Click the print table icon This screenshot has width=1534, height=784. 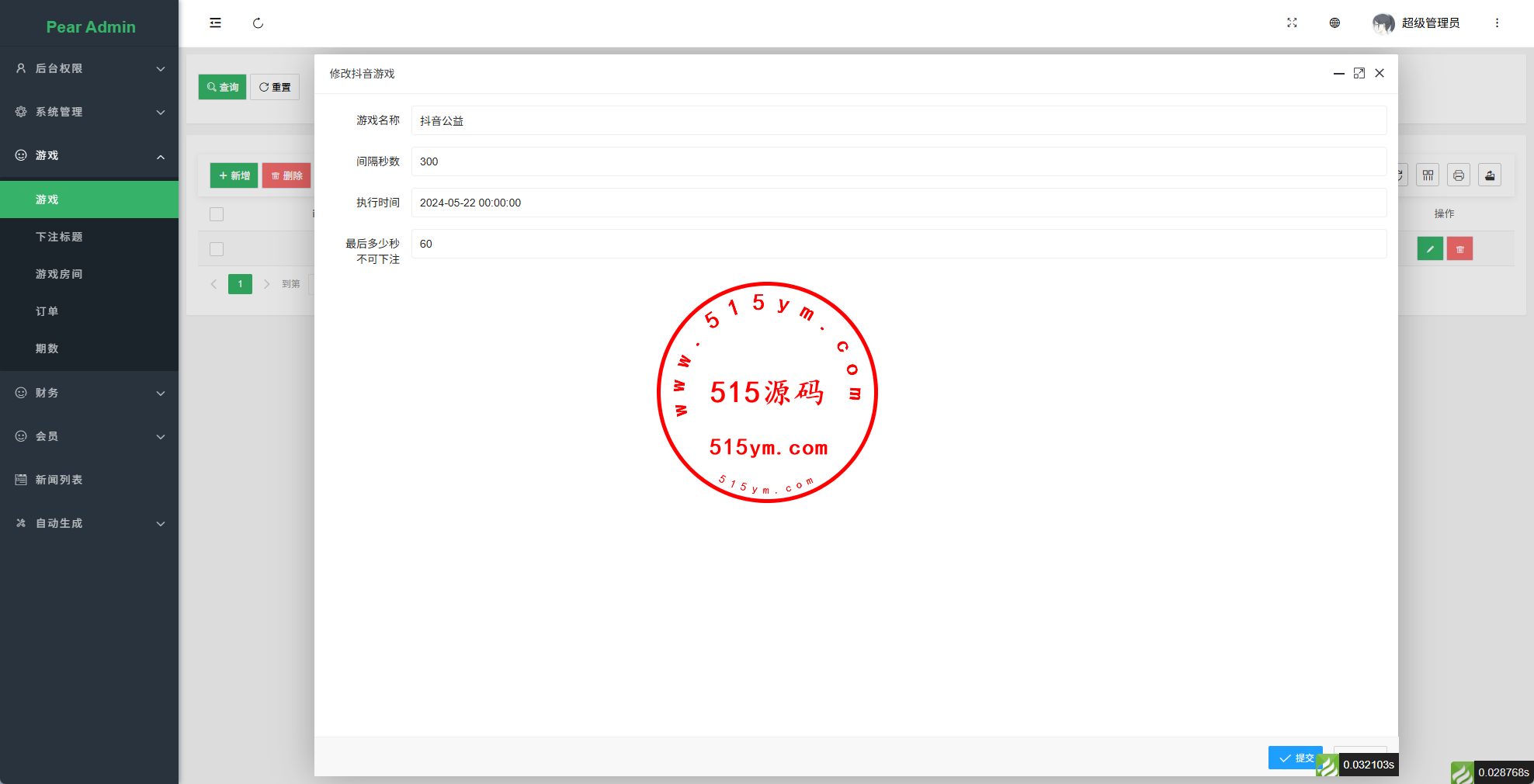[x=1458, y=175]
